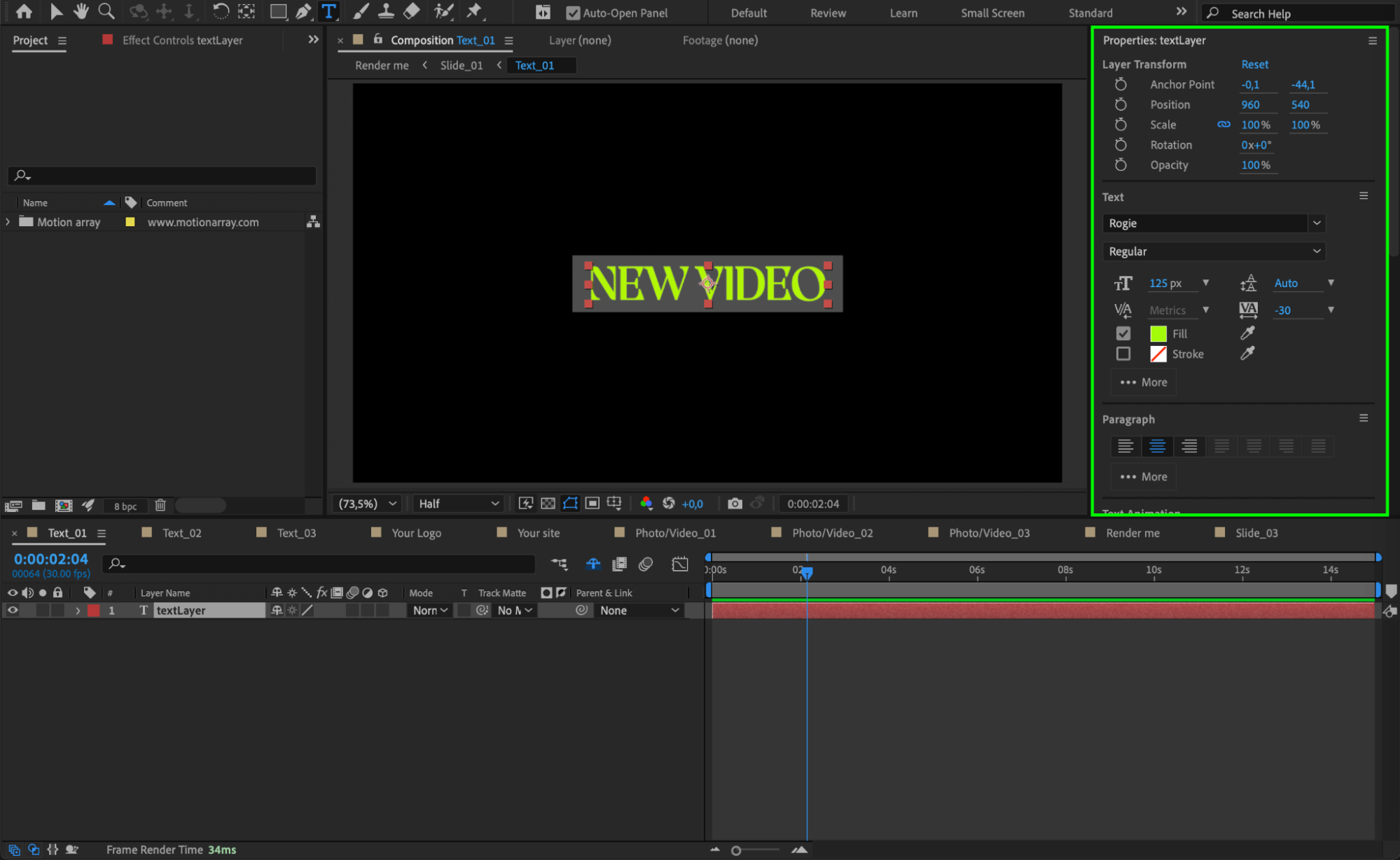Viewport: 1400px width, 860px height.
Task: Open the Half resolution dropdown
Action: coord(459,504)
